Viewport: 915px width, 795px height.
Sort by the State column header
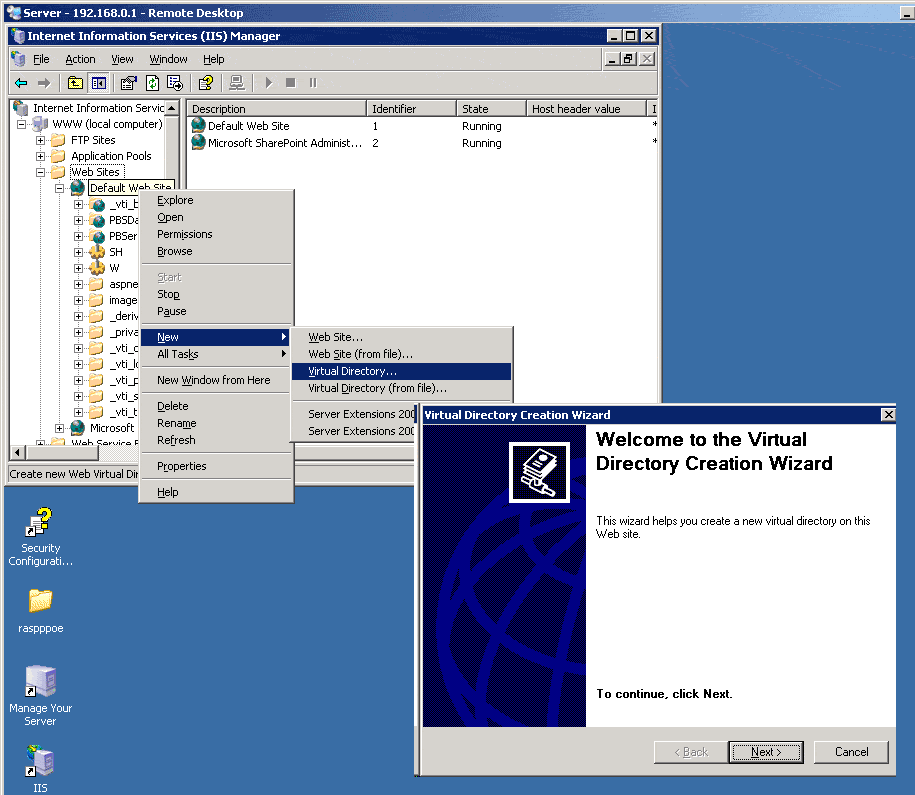point(491,109)
